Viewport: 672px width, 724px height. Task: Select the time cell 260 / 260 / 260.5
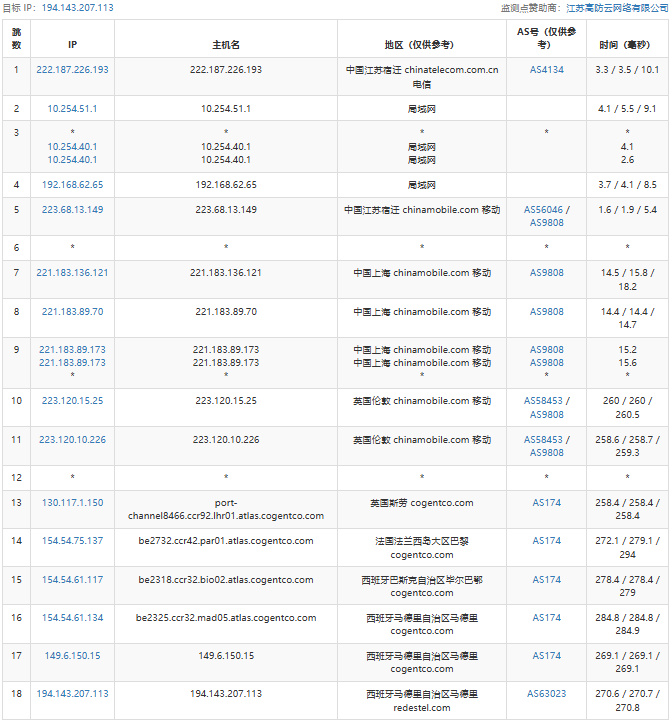click(627, 408)
